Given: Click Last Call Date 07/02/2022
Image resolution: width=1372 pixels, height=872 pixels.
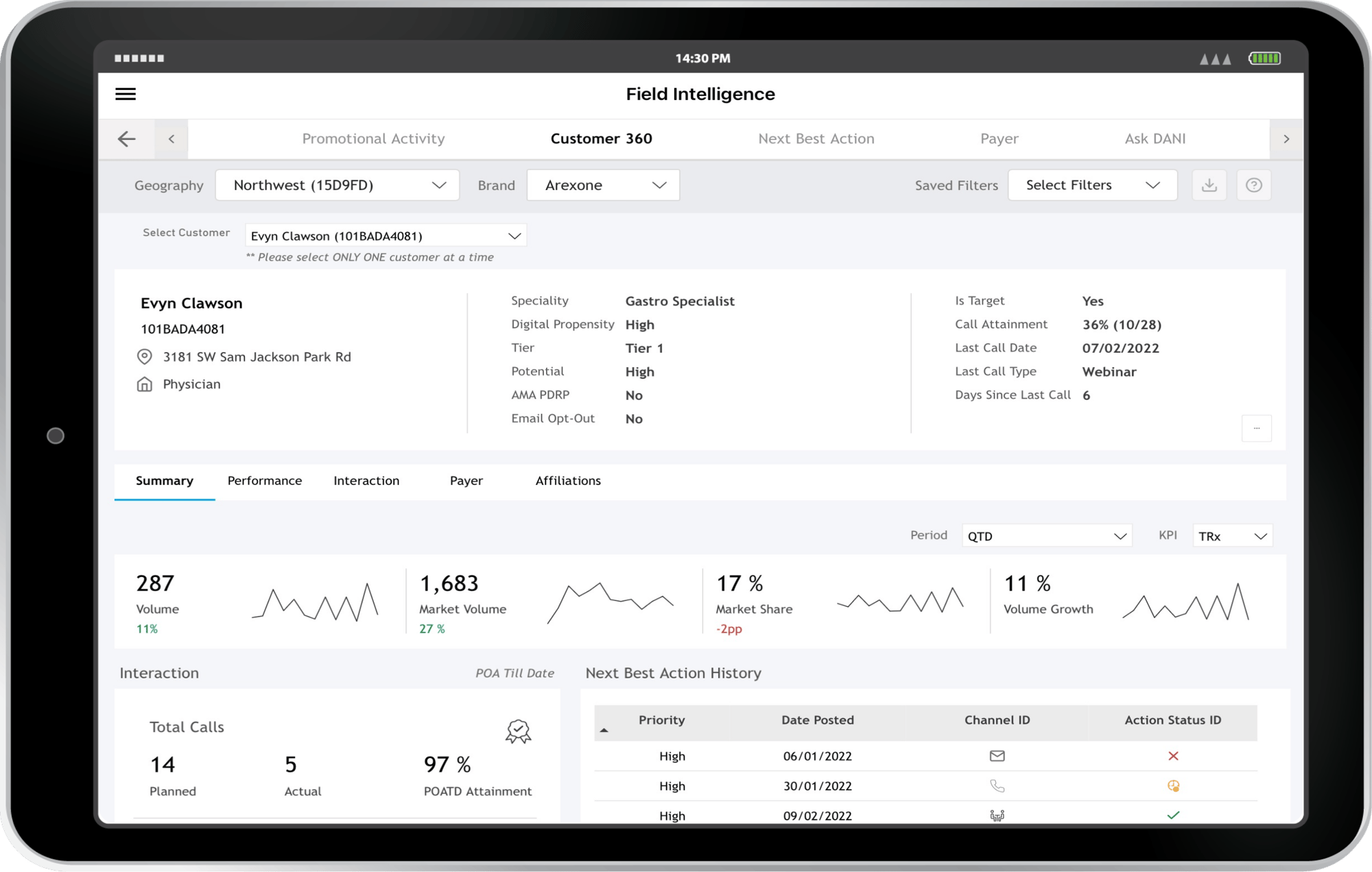Looking at the screenshot, I should tap(1121, 348).
